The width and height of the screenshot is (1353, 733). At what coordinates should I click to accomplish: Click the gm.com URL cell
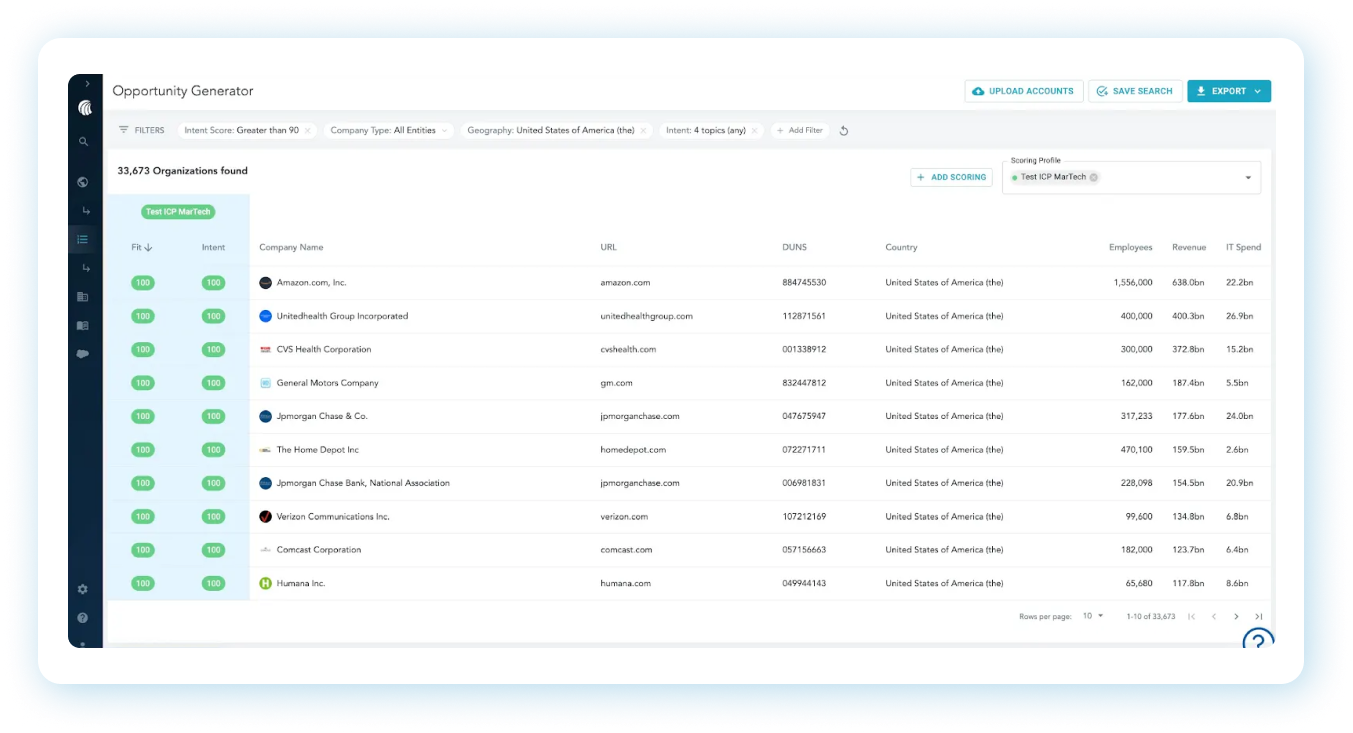click(x=615, y=383)
